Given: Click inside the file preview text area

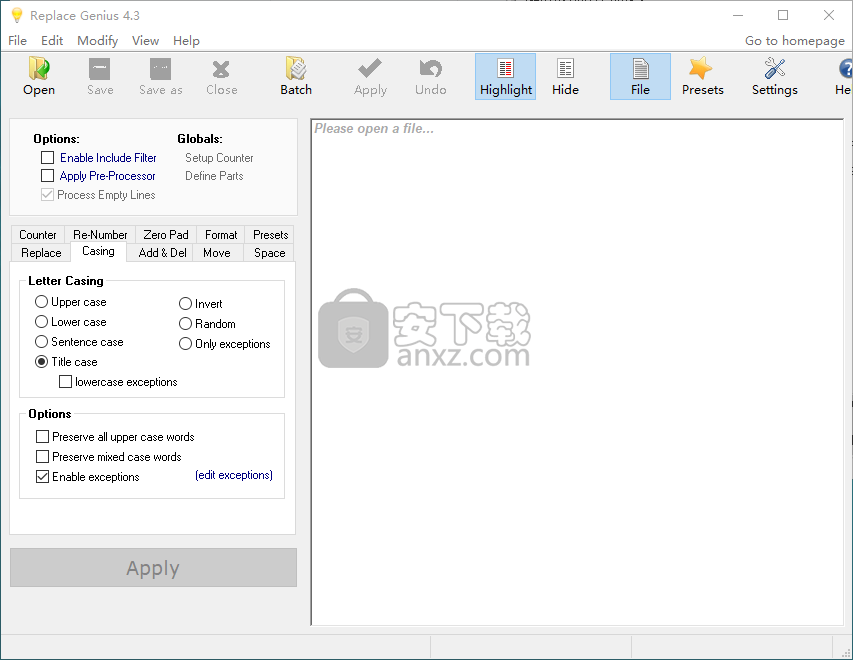Looking at the screenshot, I should 577,372.
